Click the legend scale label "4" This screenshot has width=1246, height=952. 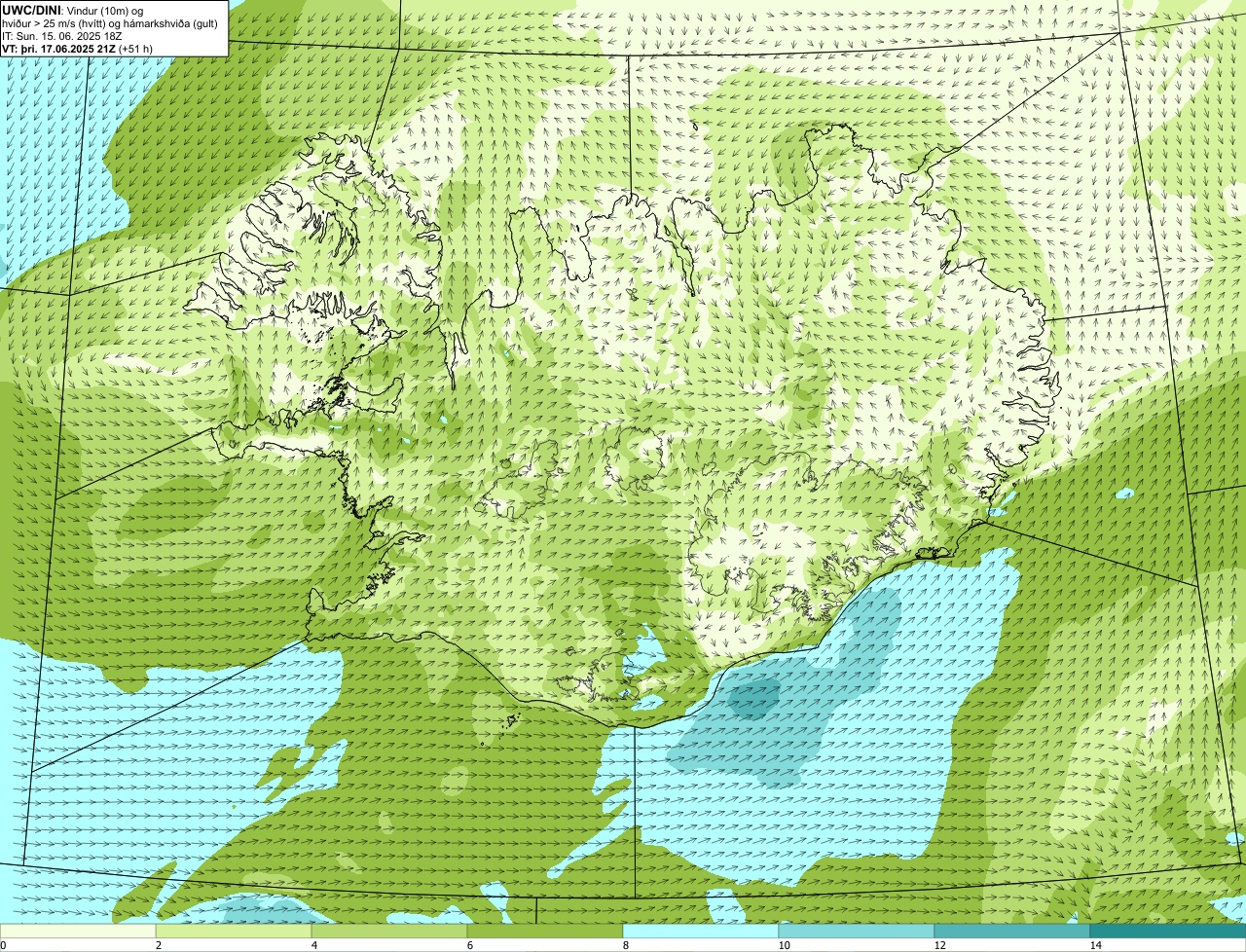click(x=314, y=945)
